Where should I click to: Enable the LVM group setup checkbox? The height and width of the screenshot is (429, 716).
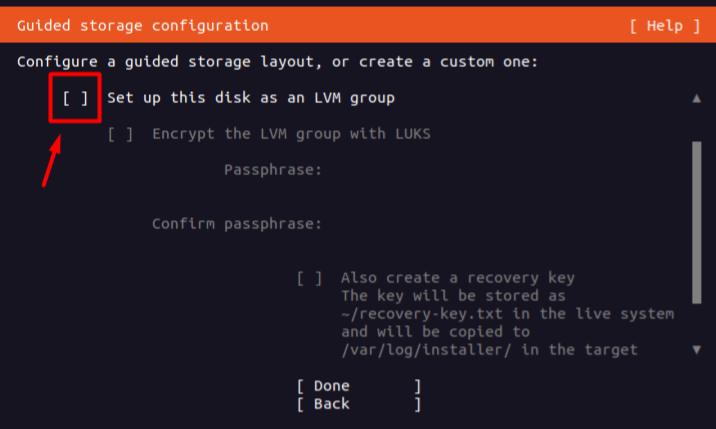click(76, 98)
